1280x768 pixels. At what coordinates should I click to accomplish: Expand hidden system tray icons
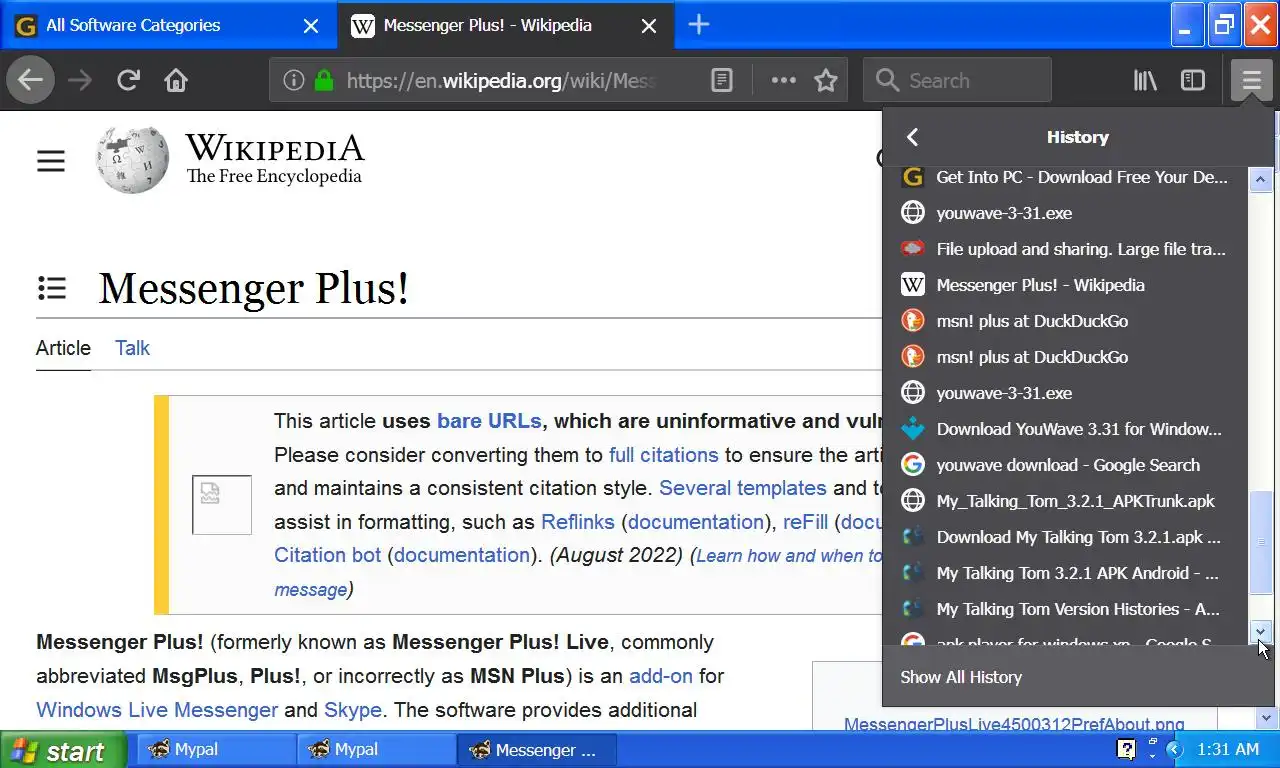[1175, 750]
